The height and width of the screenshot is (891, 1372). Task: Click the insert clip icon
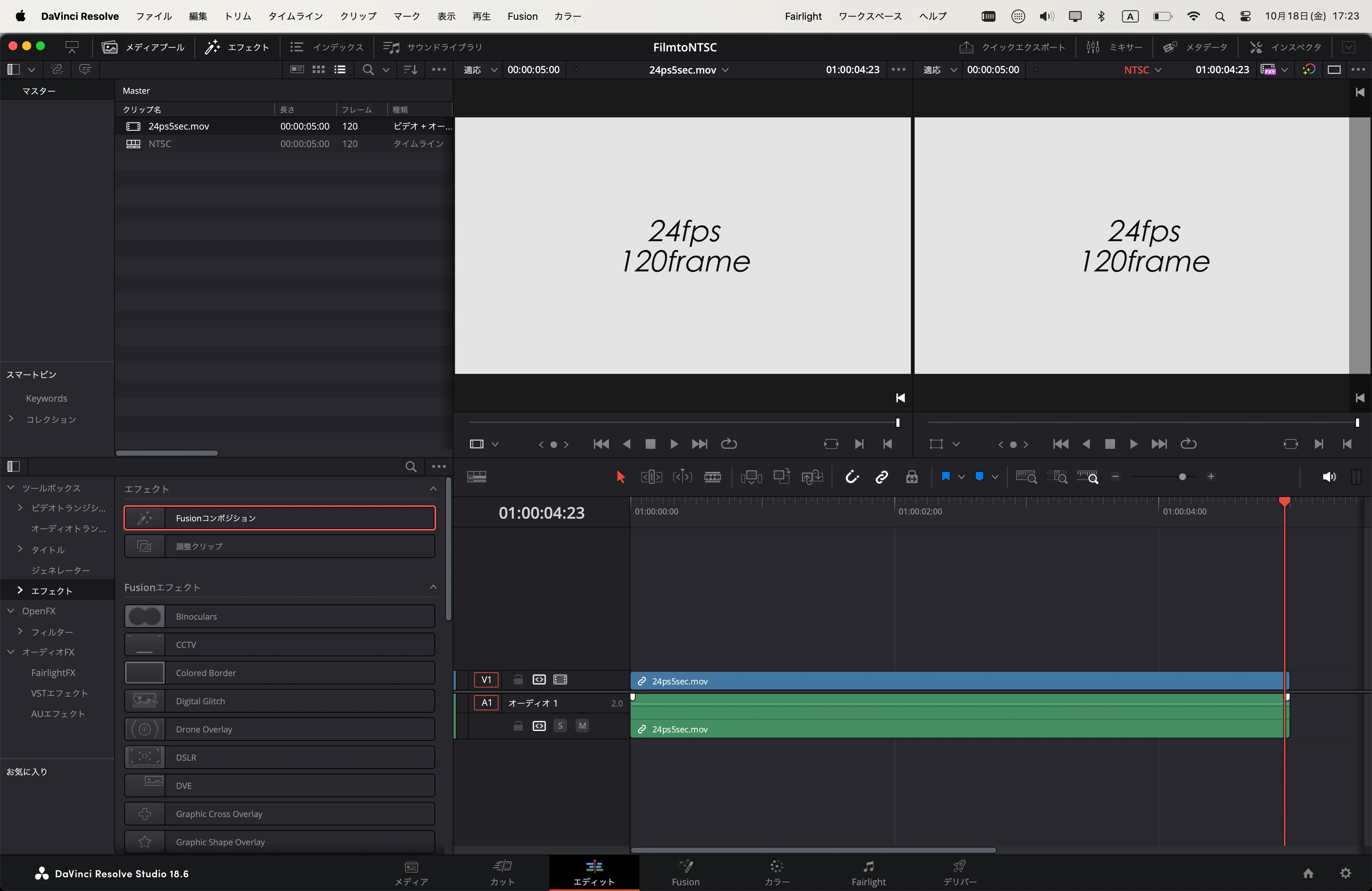[751, 477]
